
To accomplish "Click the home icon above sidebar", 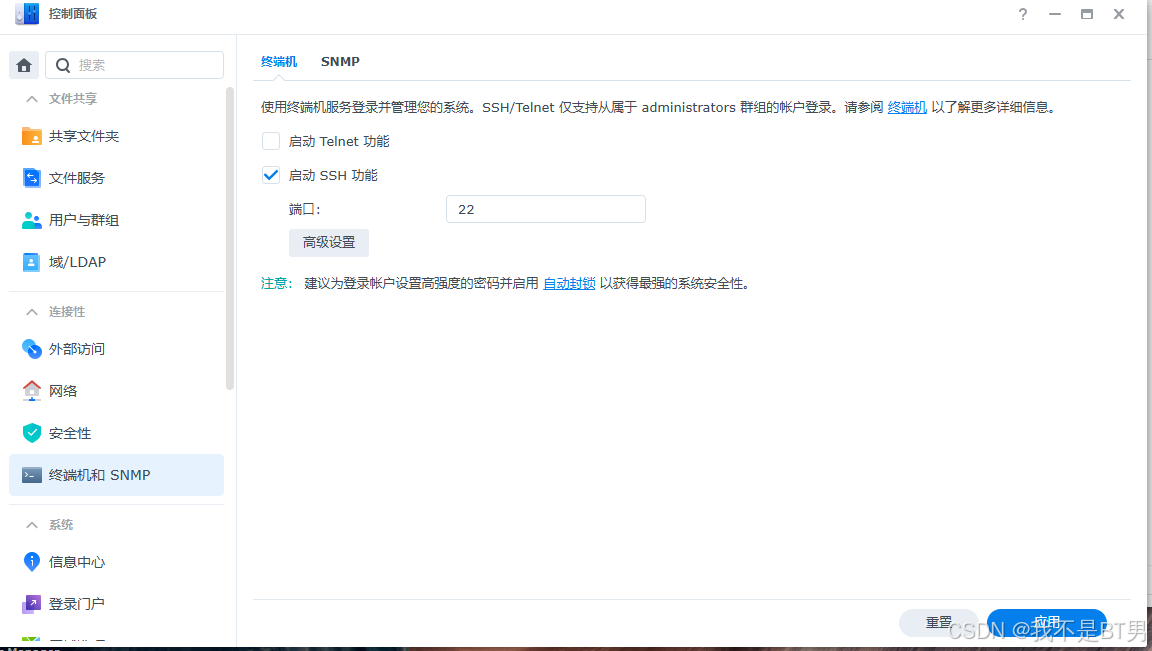I will tap(23, 64).
